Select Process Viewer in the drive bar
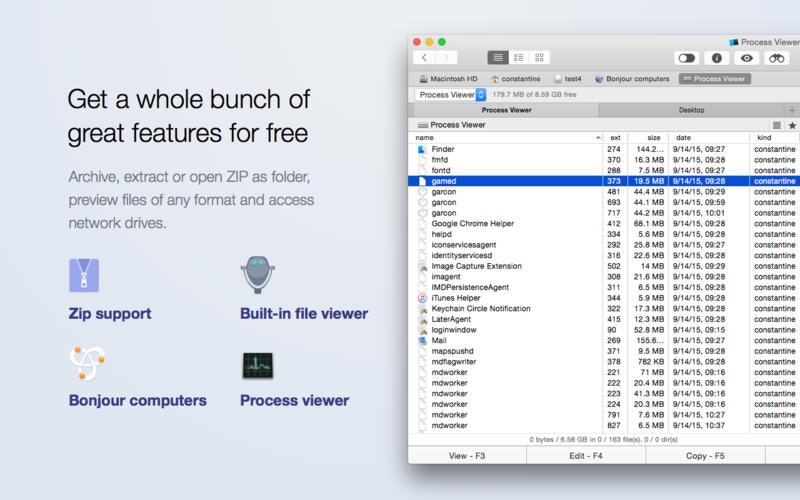Viewport: 800px width, 500px height. click(x=714, y=79)
